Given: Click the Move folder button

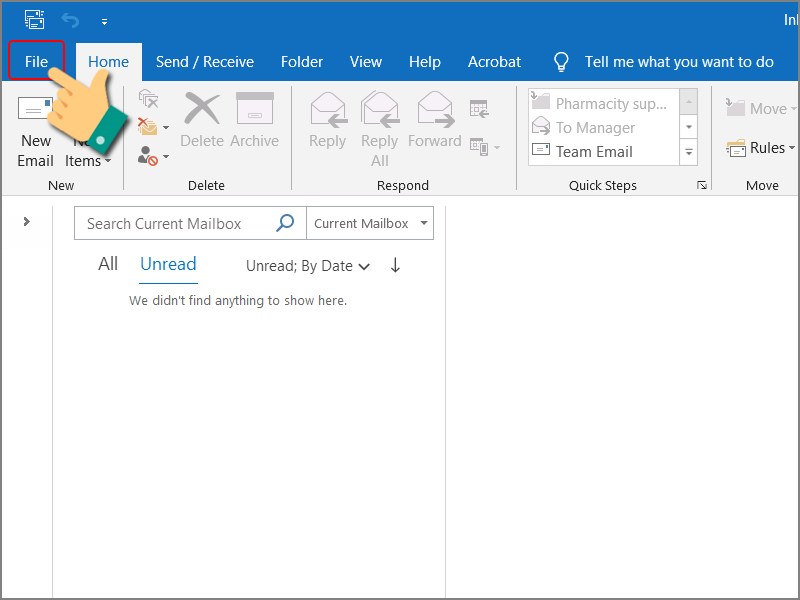Looking at the screenshot, I should click(x=760, y=108).
